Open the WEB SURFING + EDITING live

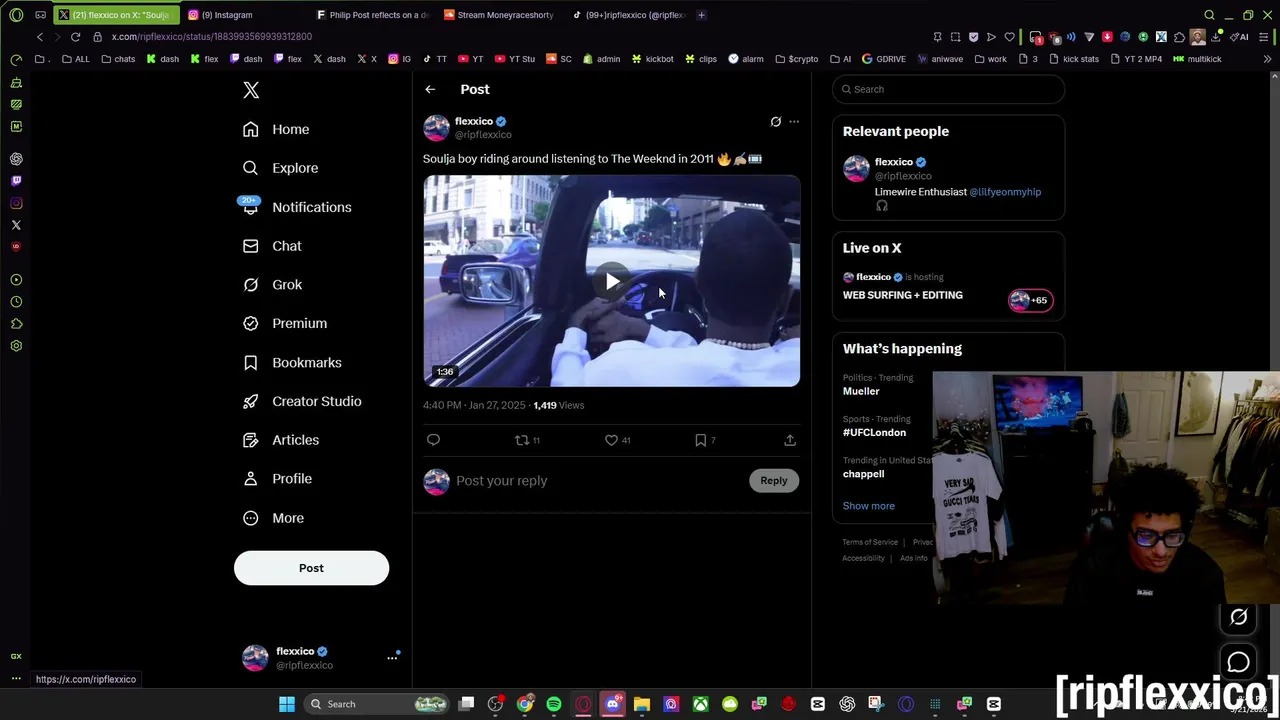[903, 295]
